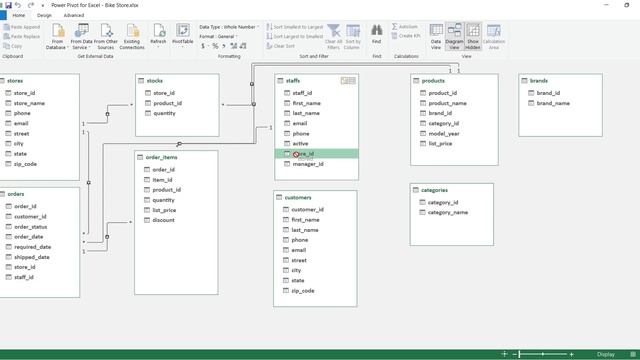
Task: Zoom out with minus button
Action: 514,354
